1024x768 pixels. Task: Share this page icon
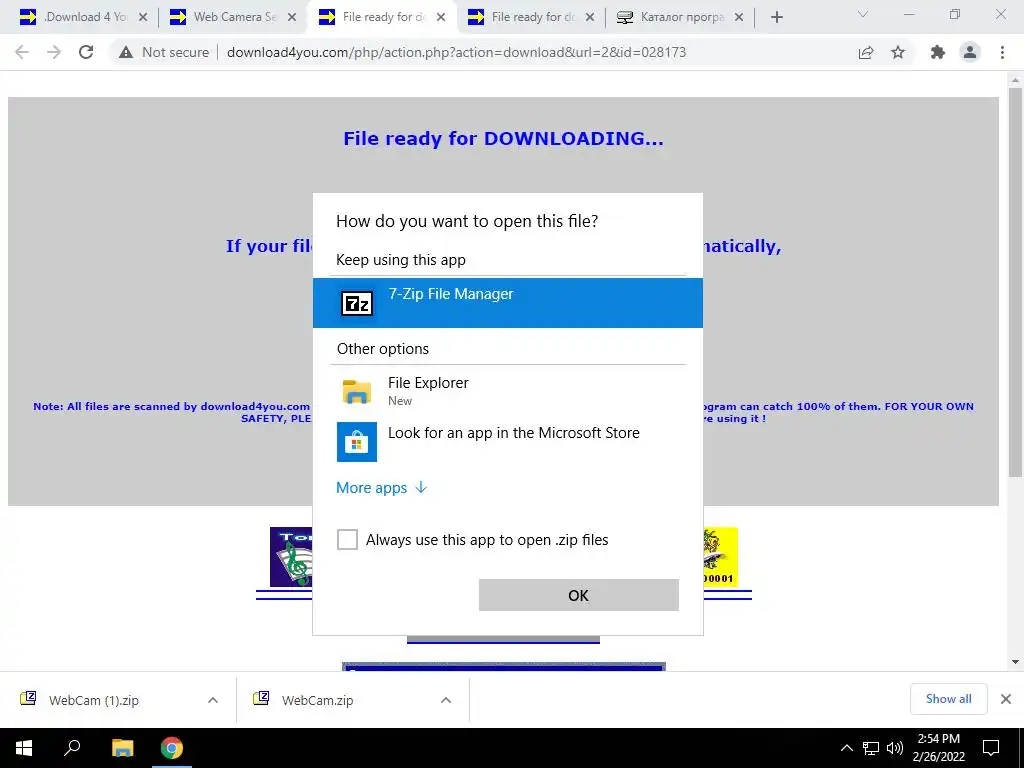[x=866, y=52]
